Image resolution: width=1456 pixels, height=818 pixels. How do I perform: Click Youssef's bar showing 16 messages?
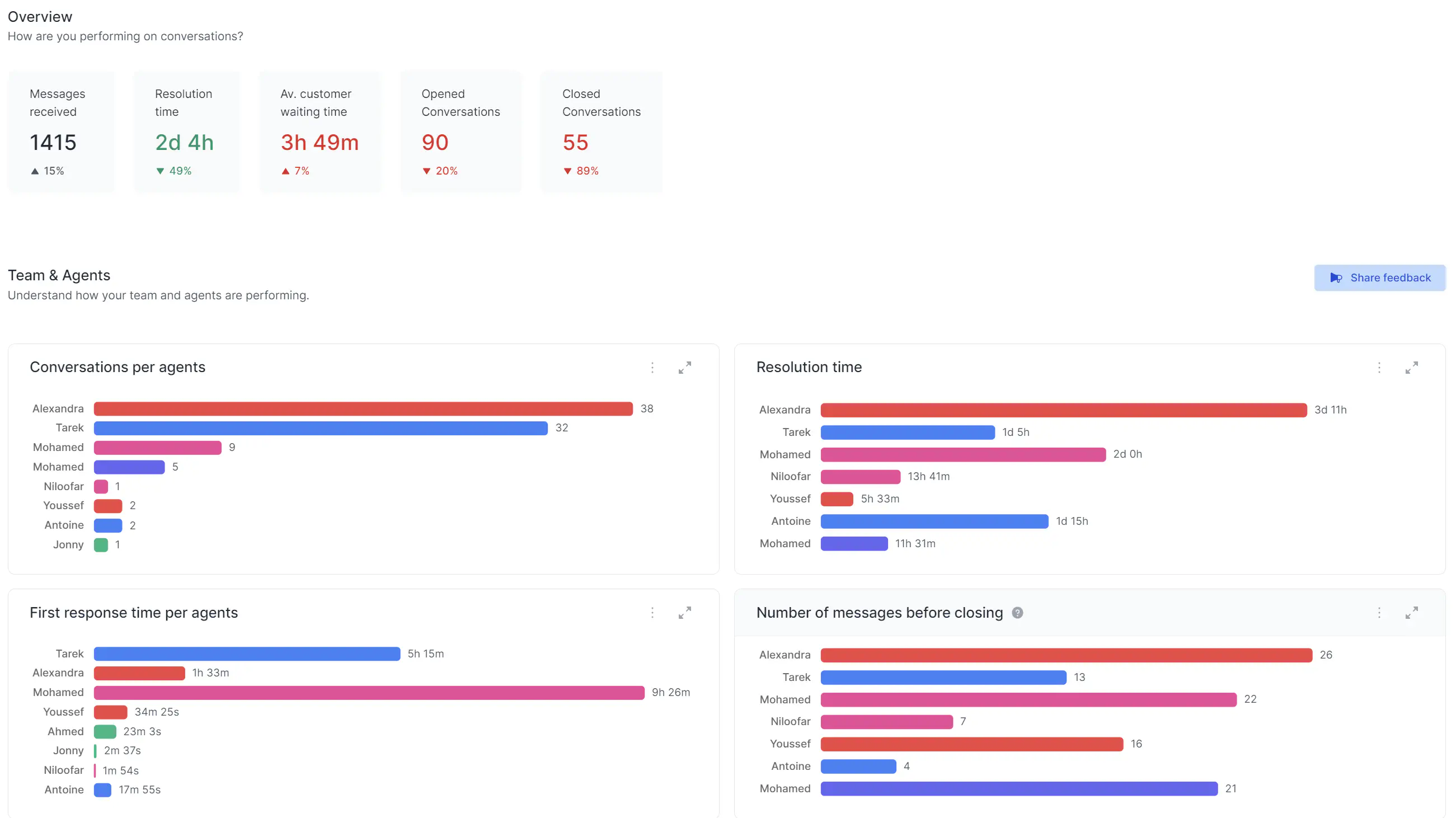[x=972, y=744]
